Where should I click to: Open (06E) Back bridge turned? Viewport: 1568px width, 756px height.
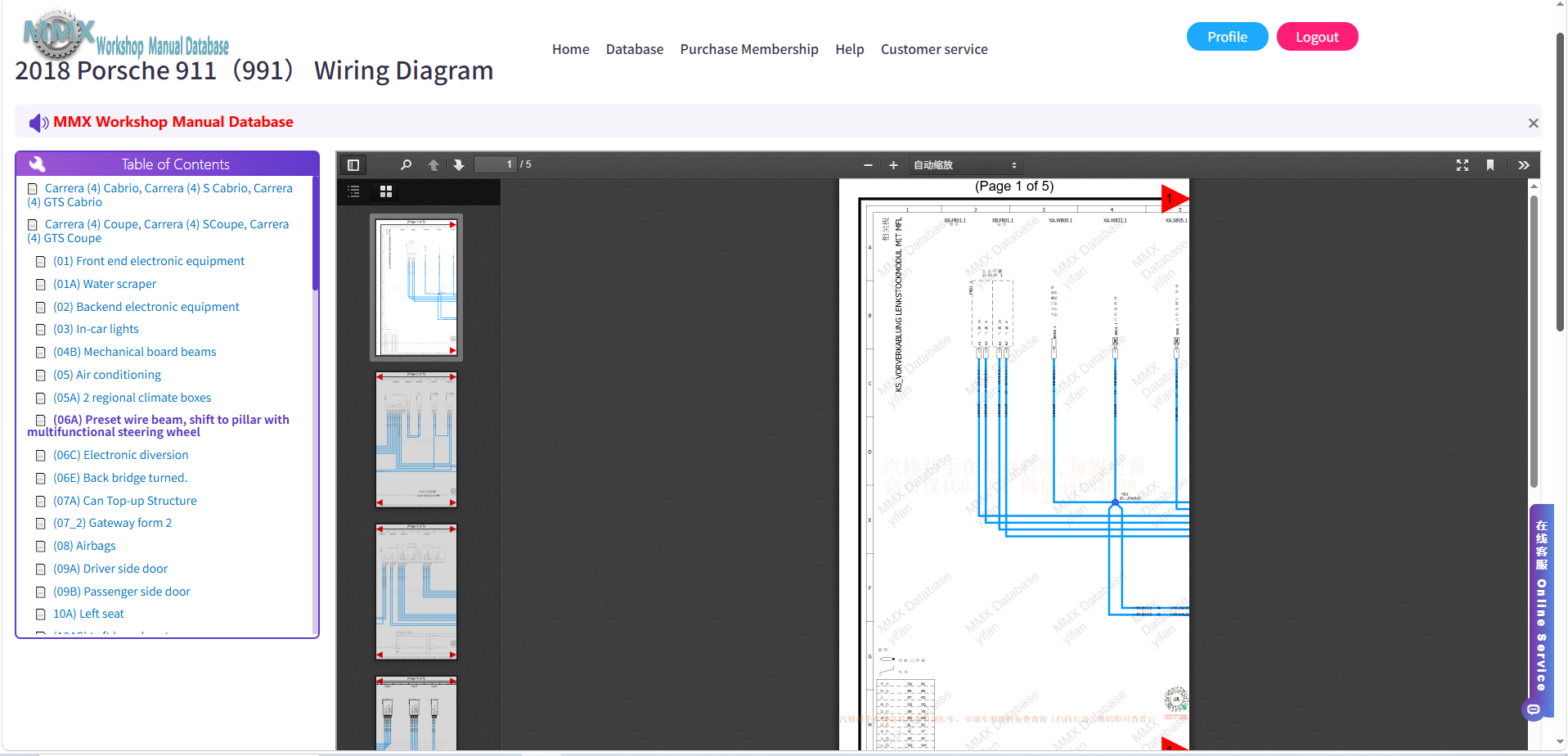(120, 478)
